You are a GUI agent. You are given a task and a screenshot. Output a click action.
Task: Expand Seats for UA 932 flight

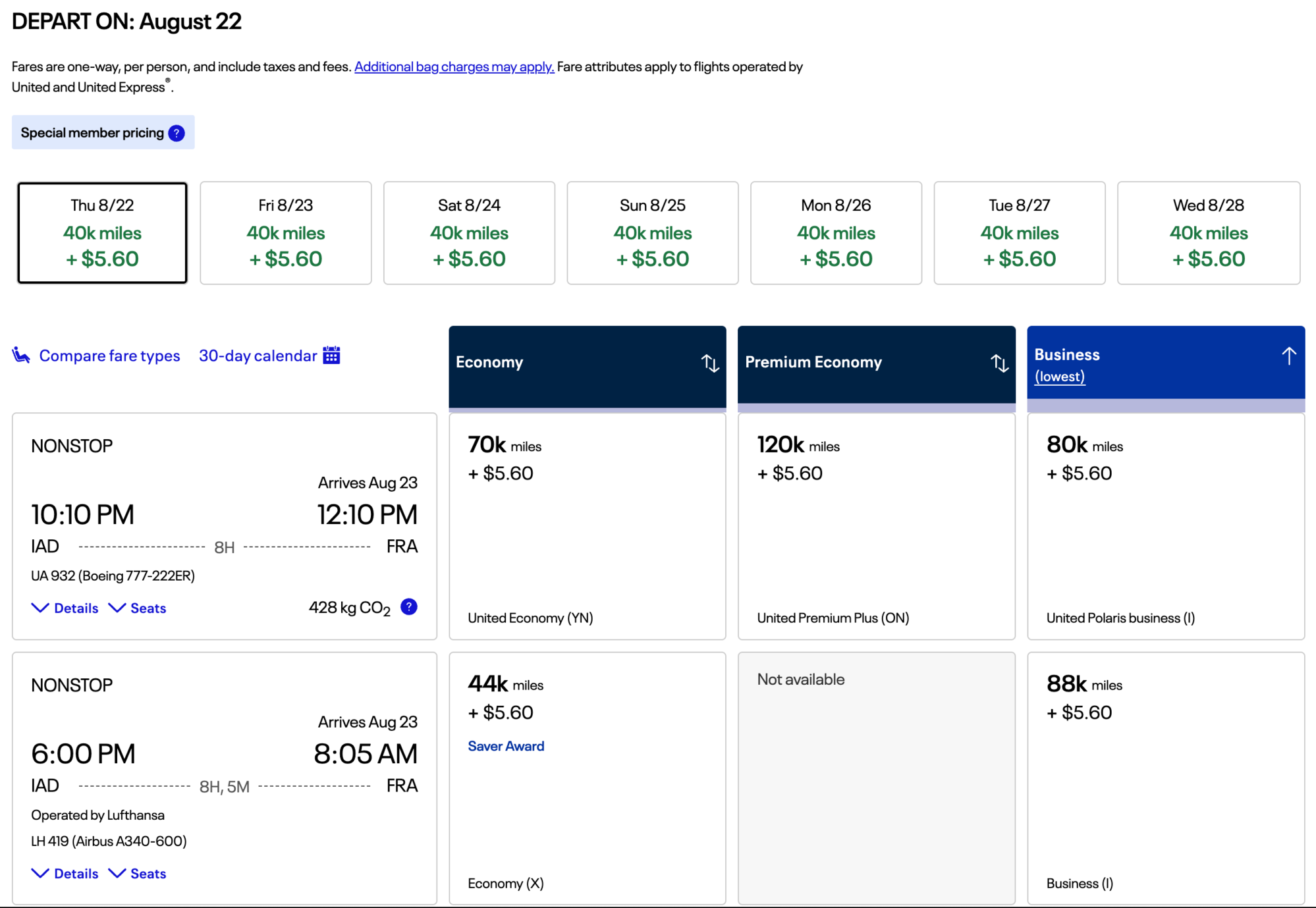(138, 608)
